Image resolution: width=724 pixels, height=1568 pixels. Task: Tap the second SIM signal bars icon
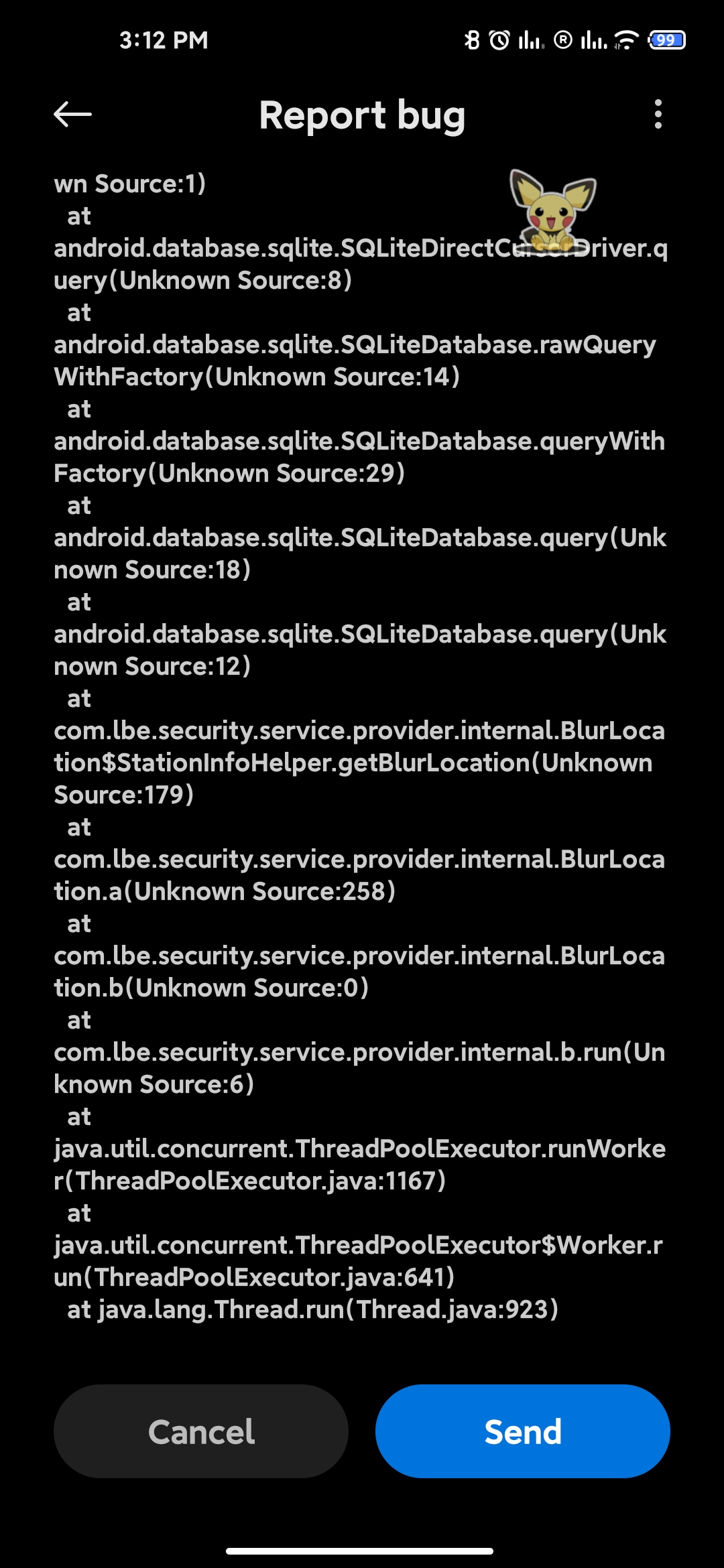594,41
